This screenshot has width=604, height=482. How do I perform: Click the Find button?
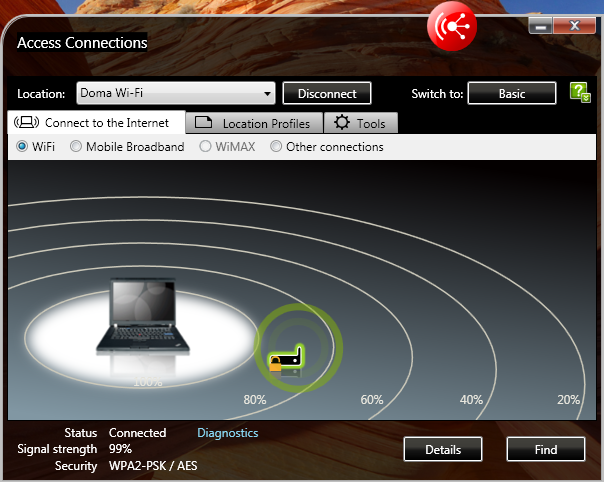545,449
